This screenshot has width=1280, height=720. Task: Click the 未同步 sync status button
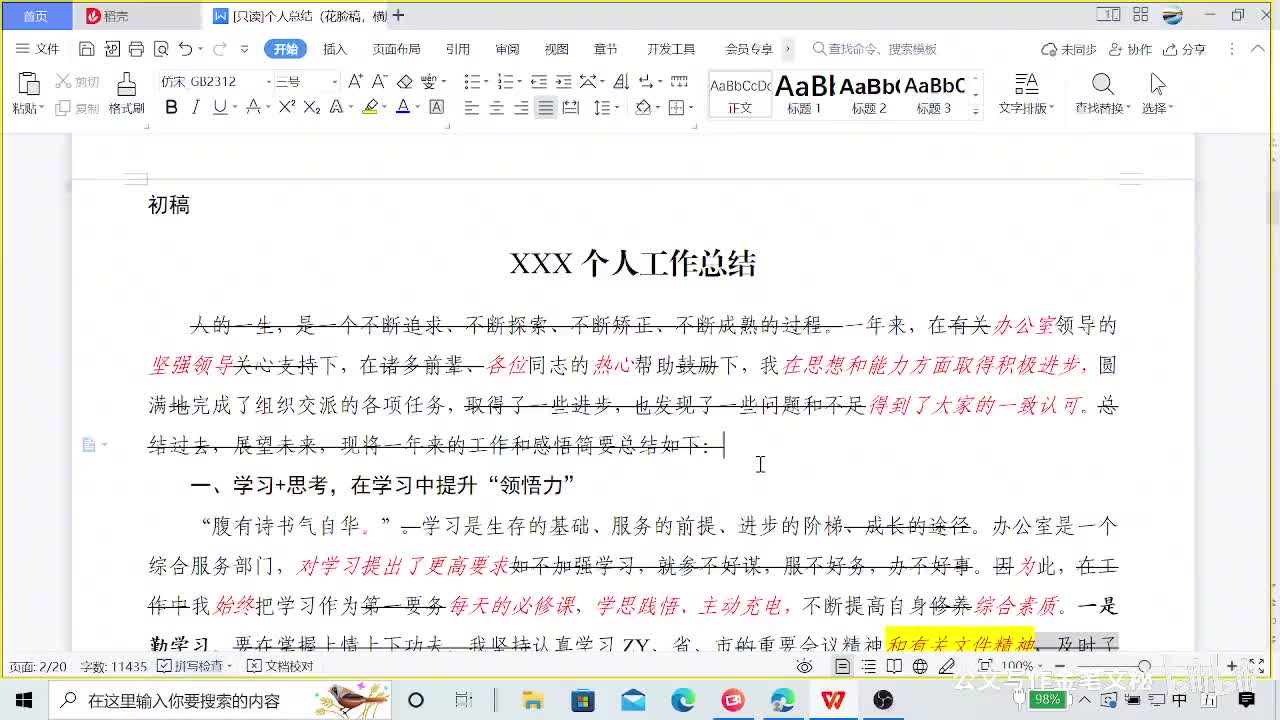1069,49
